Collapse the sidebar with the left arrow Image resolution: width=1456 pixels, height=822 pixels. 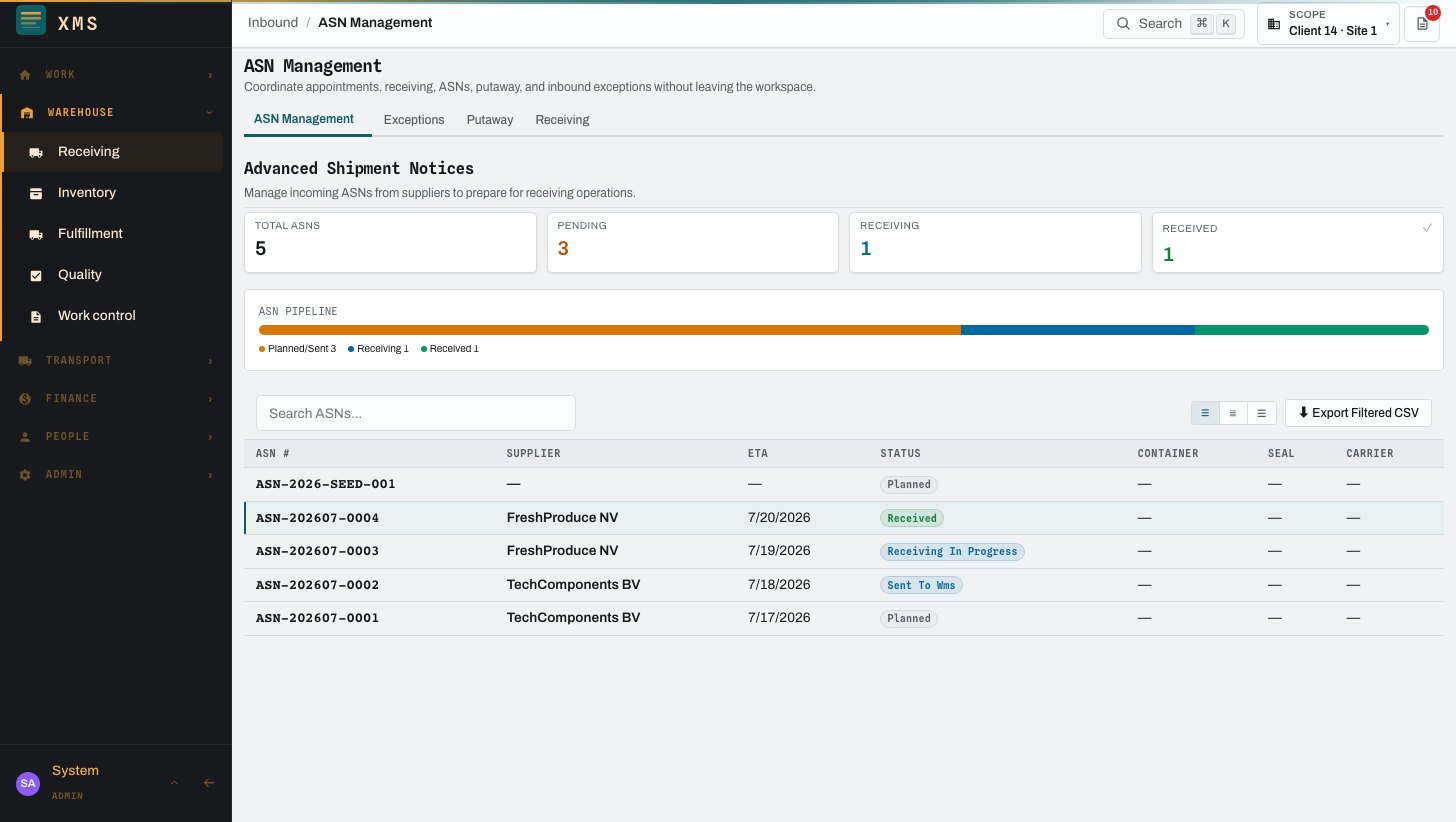coord(209,783)
